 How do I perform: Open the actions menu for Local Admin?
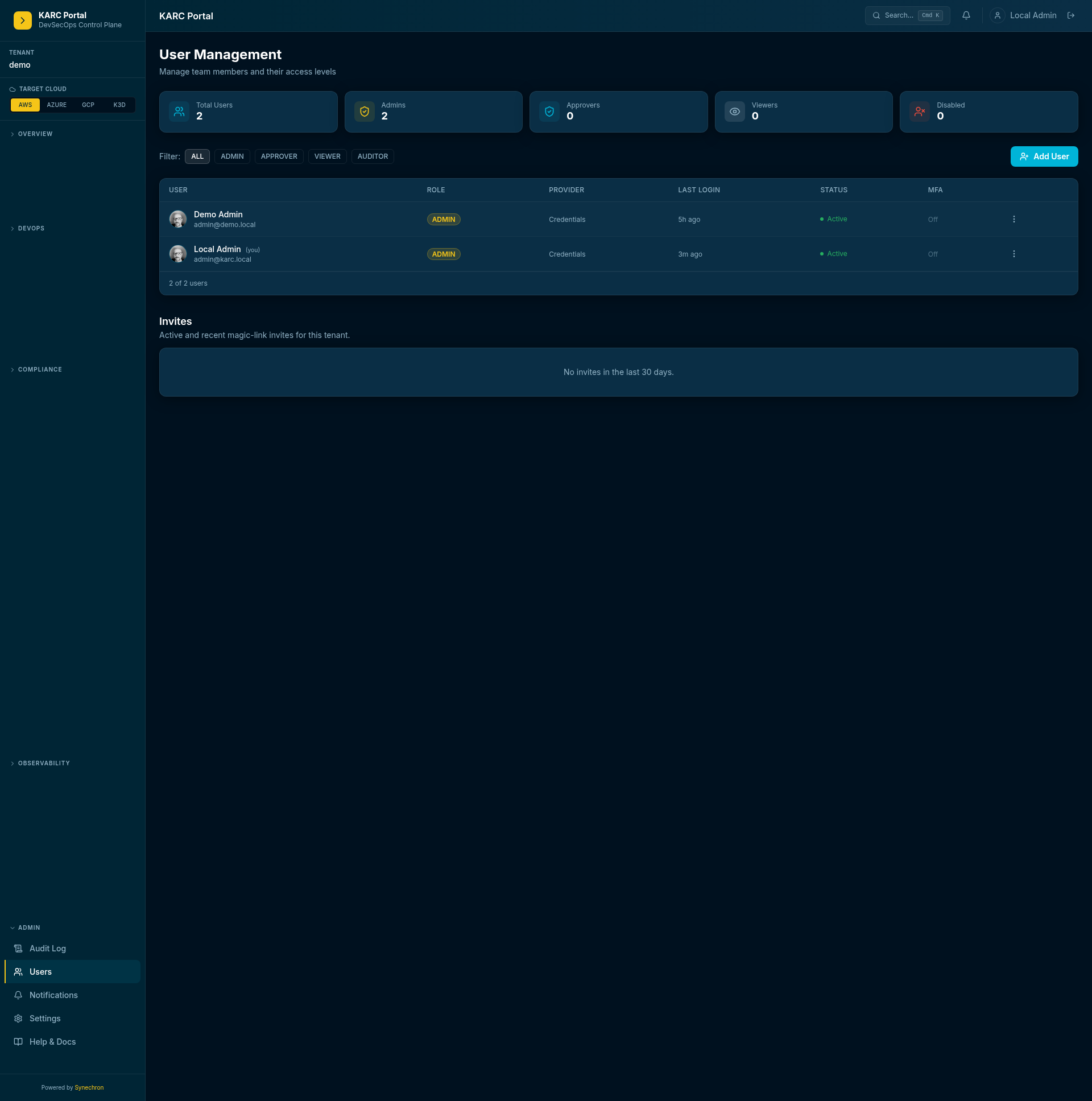coord(1014,254)
